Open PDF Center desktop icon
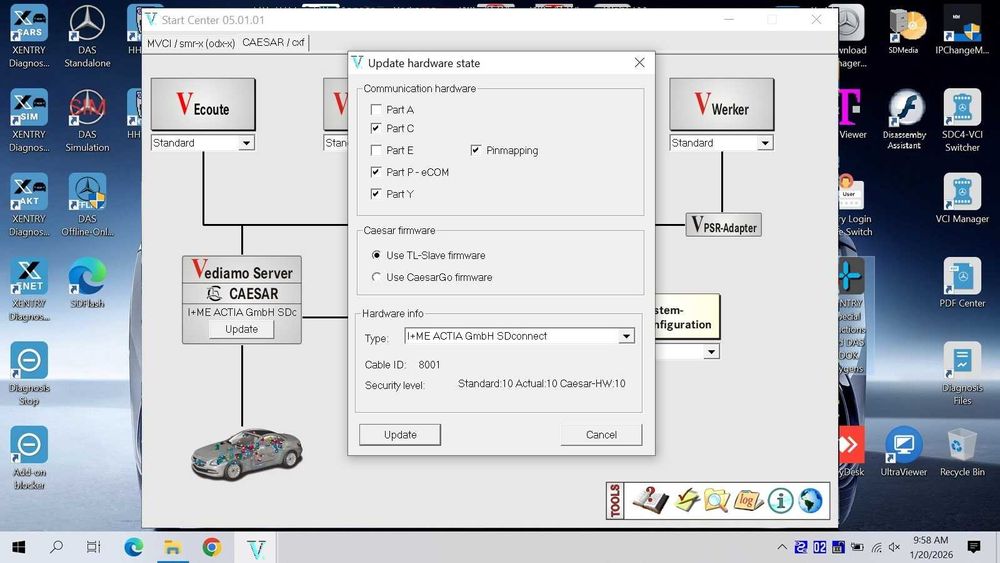1000x563 pixels. click(x=962, y=282)
